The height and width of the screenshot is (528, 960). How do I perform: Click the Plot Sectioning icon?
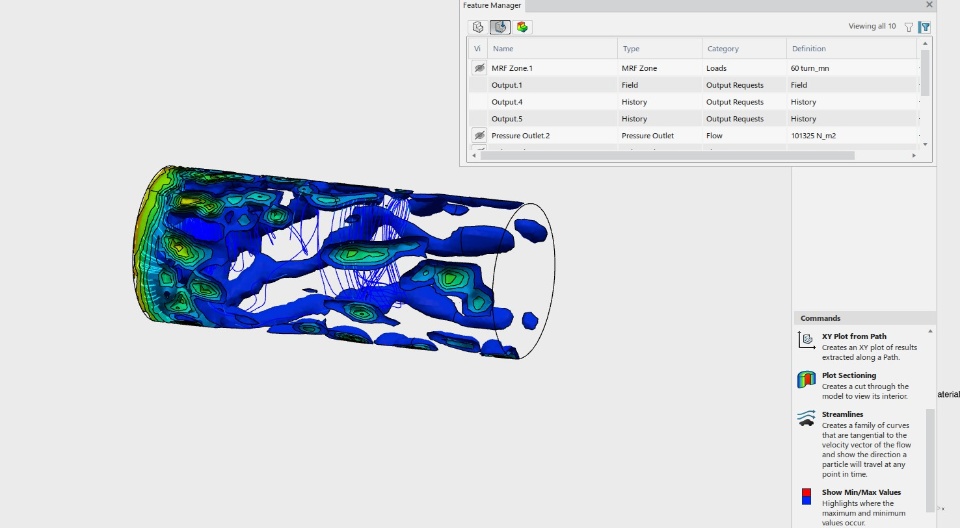click(806, 379)
